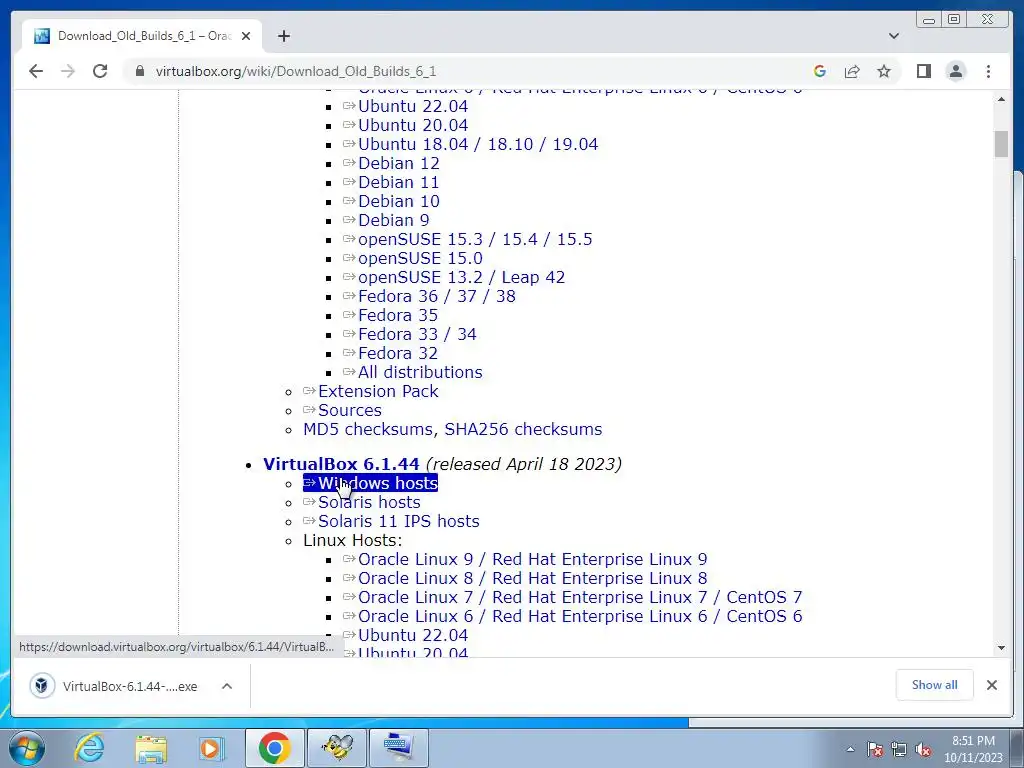The height and width of the screenshot is (768, 1024).
Task: Open Windows Media Player from taskbar
Action: 212,748
